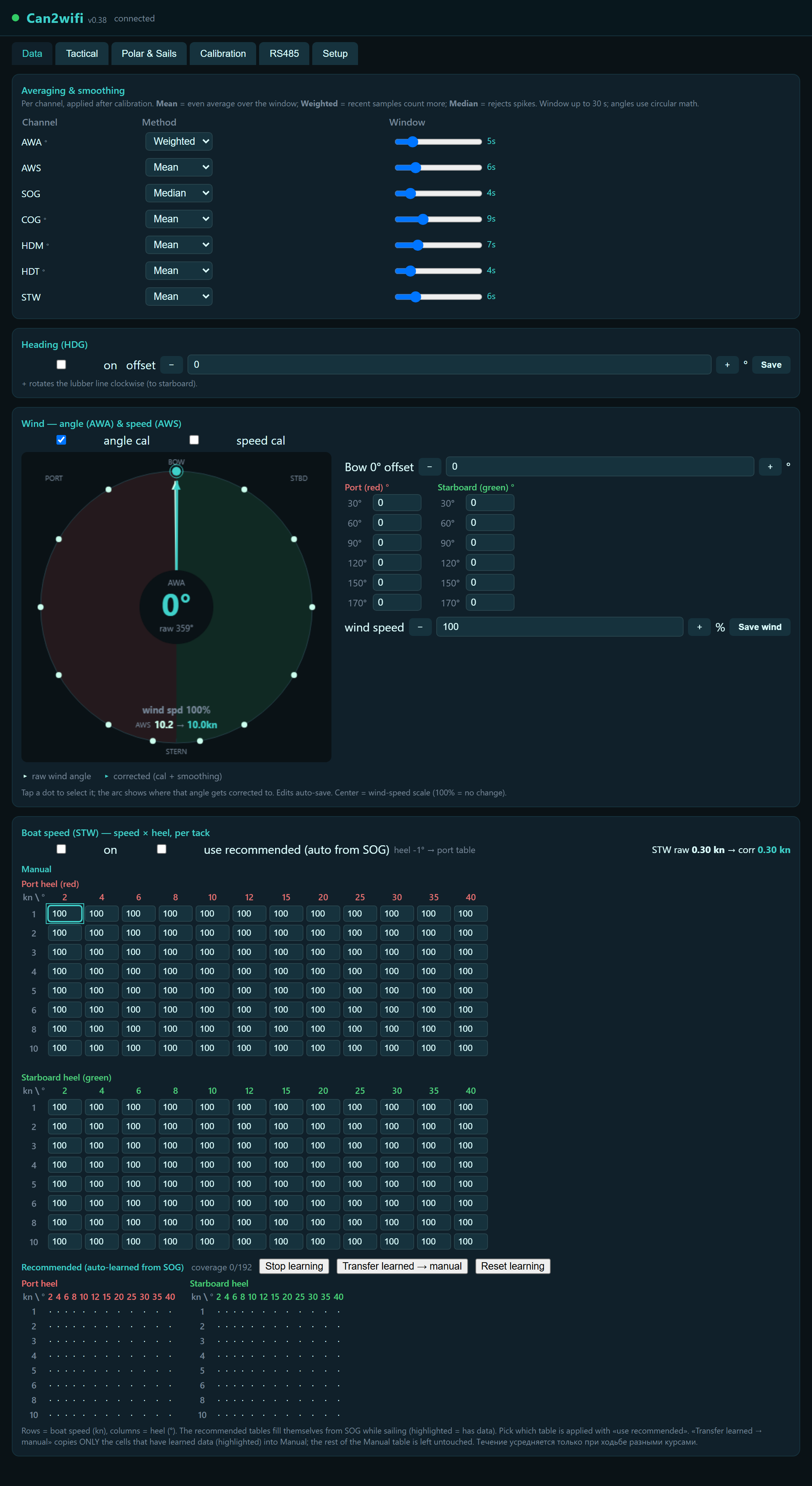Adjust the STW window slider
This screenshot has width=812, height=1486.
(438, 297)
